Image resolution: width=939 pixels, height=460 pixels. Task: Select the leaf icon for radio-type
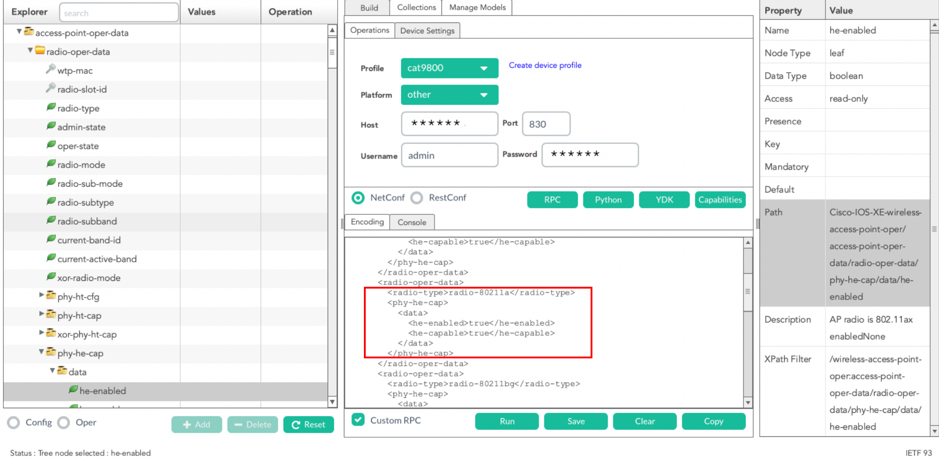point(51,108)
